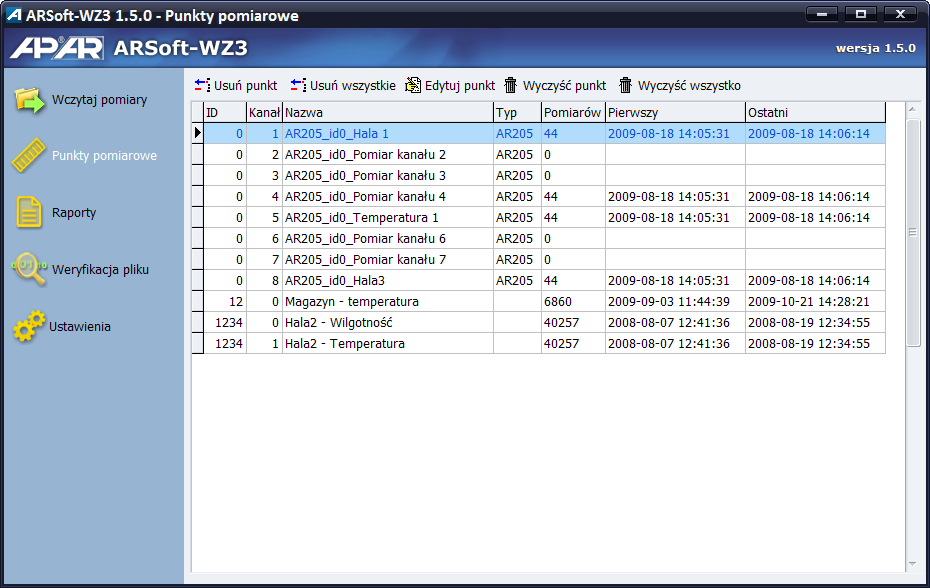The height and width of the screenshot is (588, 930).
Task: Maximize the ARSoft-WZ3 window
Action: click(x=861, y=14)
